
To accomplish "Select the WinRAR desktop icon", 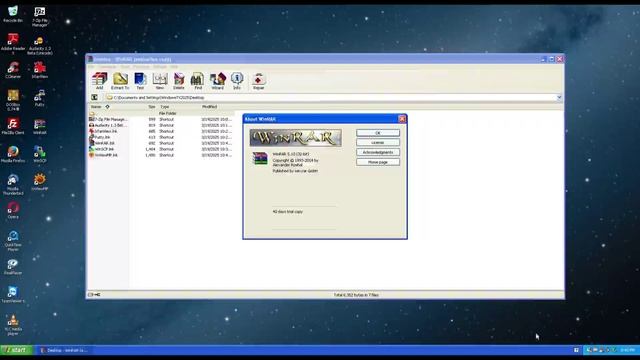I will click(40, 126).
